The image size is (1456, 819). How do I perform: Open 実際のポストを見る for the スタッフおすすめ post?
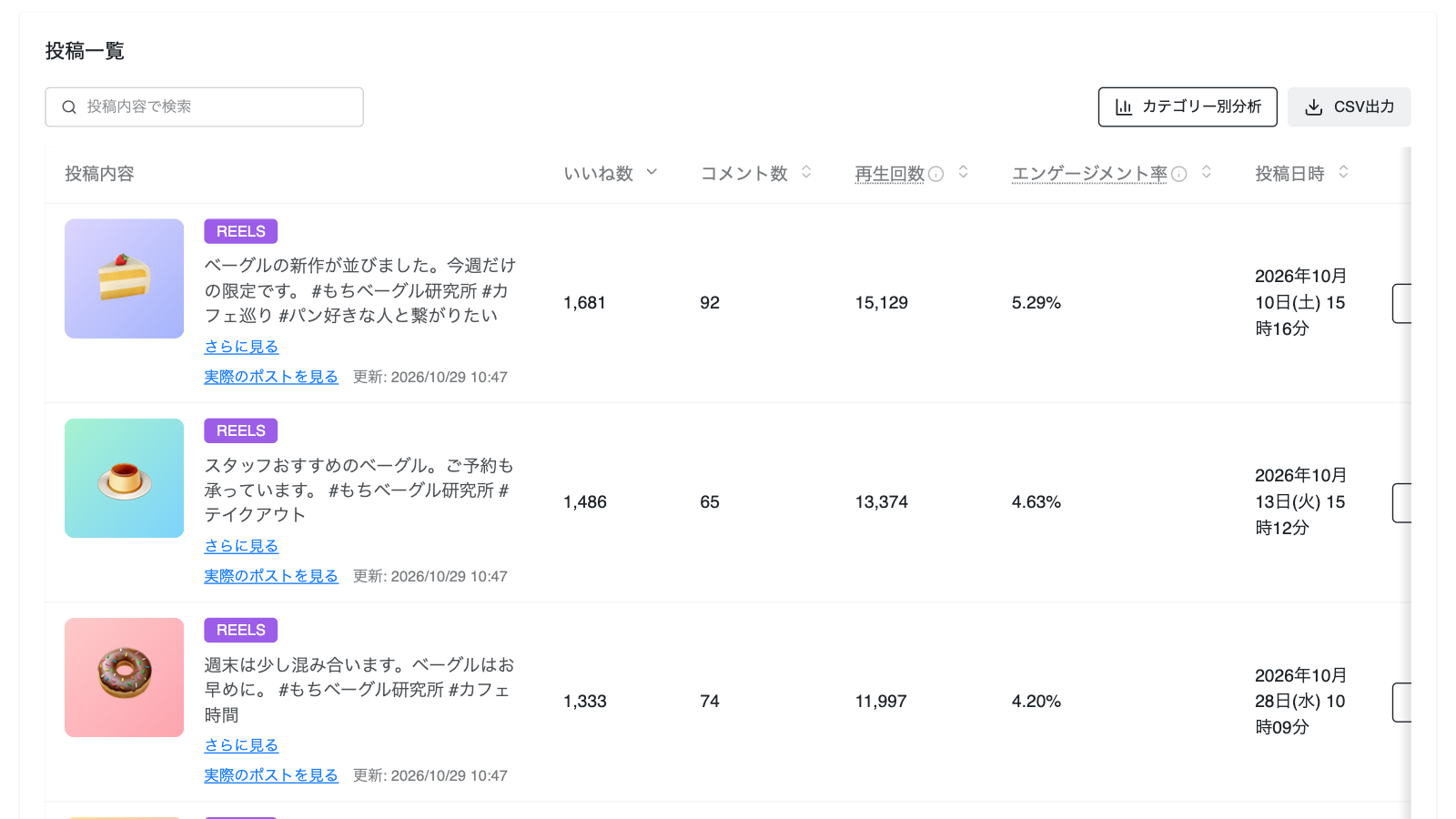[271, 576]
